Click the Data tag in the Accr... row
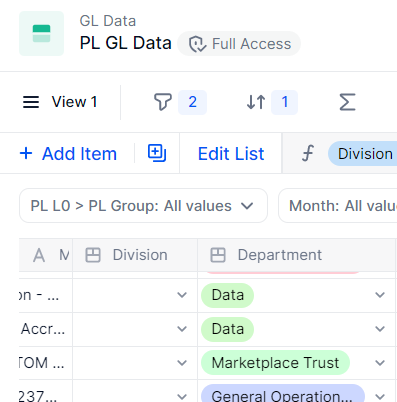Viewport: 397px width, 402px height. [x=228, y=329]
